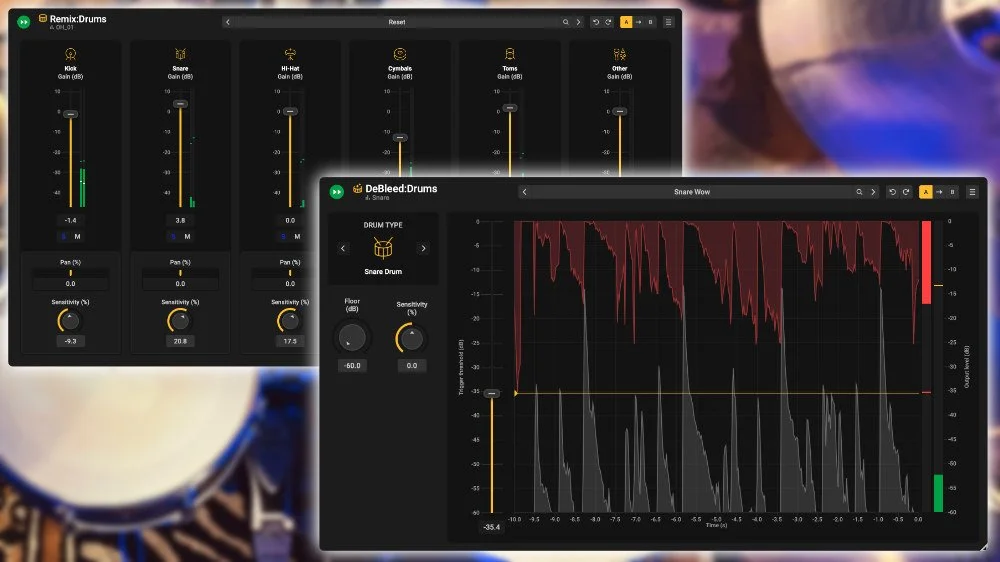This screenshot has width=1000, height=562.
Task: Select state B in Remix:Drums
Action: 651,22
